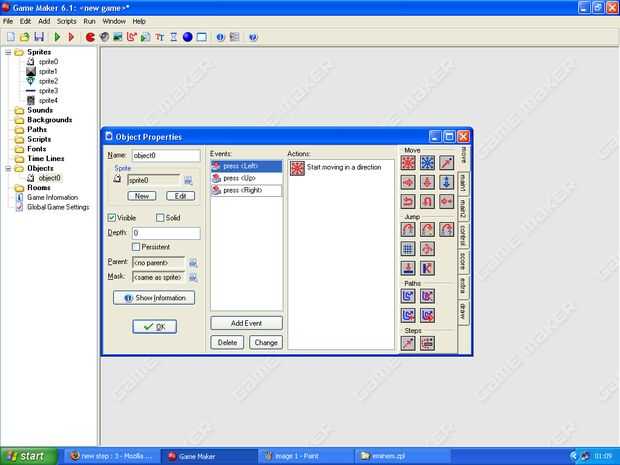Screen dimensions: 620x465
Task: Open the Parent object chooser menu
Action: click(x=193, y=263)
